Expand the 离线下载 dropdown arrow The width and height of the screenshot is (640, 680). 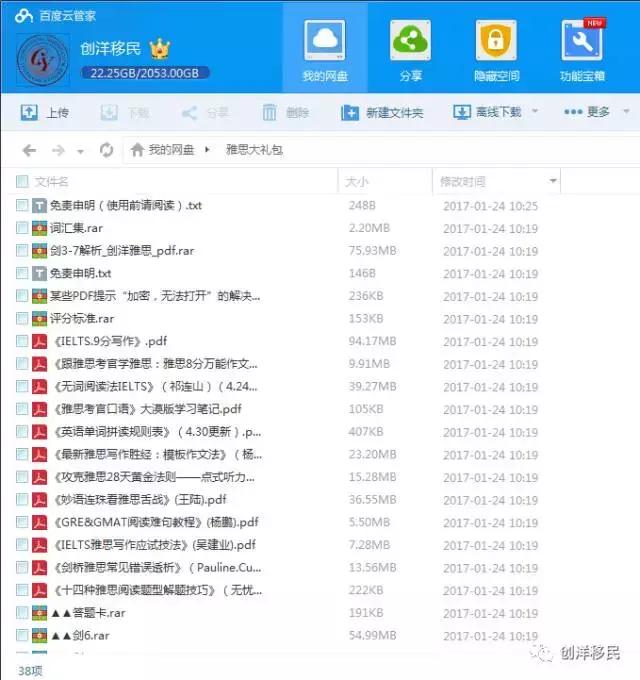(535, 111)
